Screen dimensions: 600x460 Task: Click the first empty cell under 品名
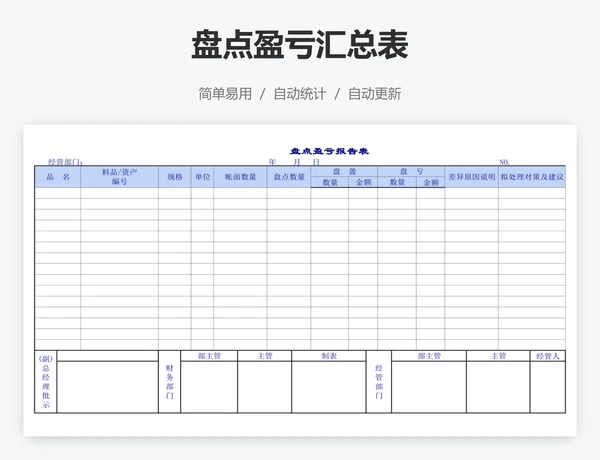click(x=58, y=193)
